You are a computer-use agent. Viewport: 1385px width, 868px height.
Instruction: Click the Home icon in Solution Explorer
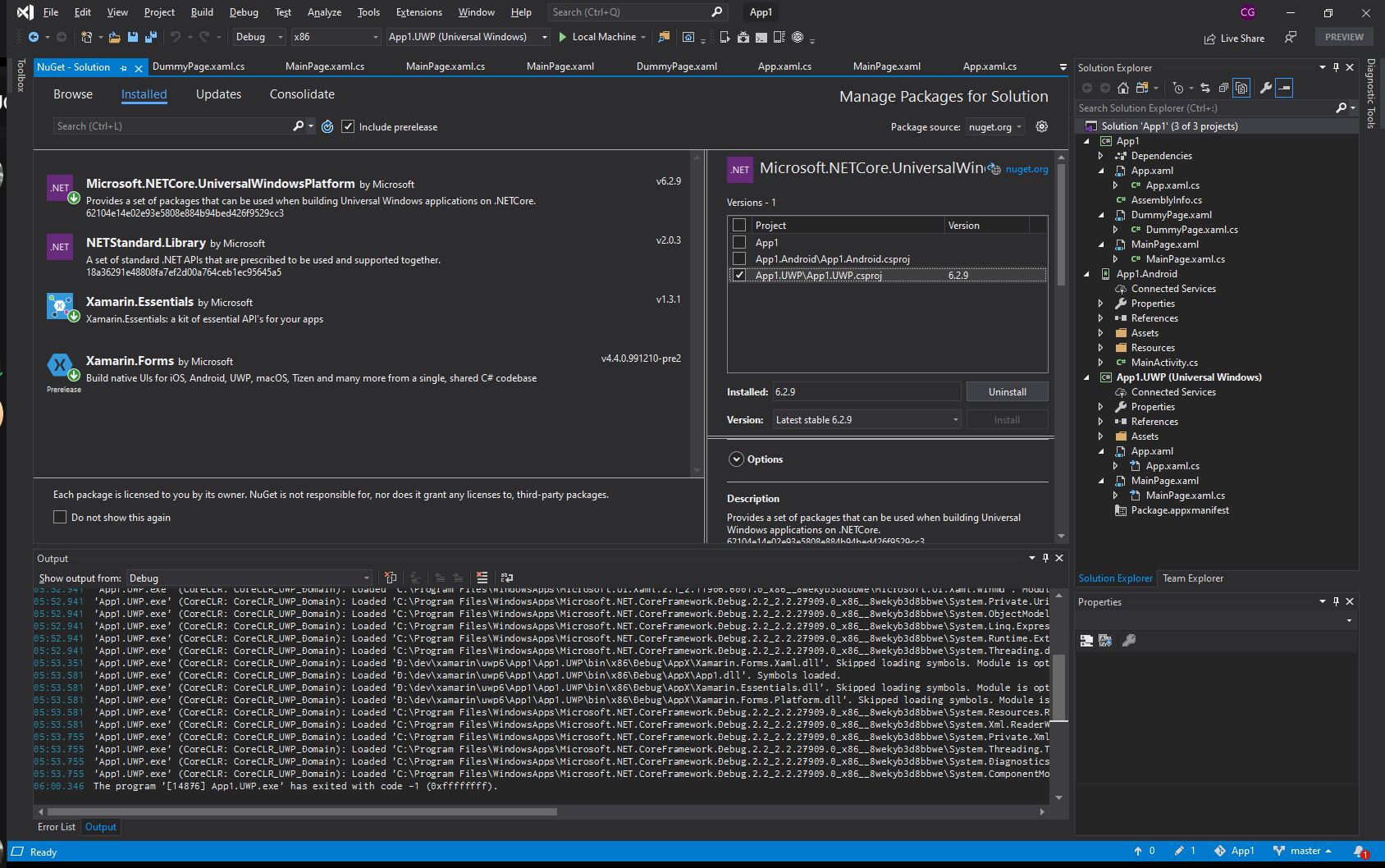coord(1123,88)
